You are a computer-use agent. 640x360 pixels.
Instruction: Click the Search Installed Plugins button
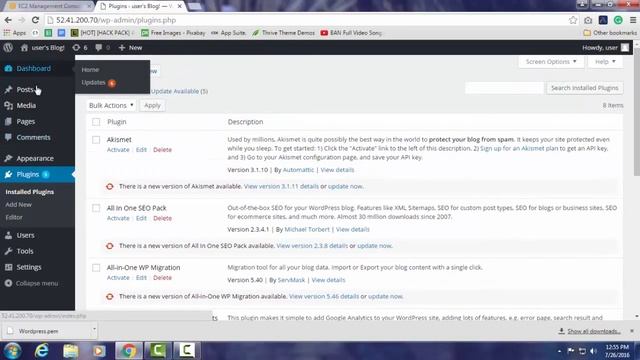coord(584,88)
